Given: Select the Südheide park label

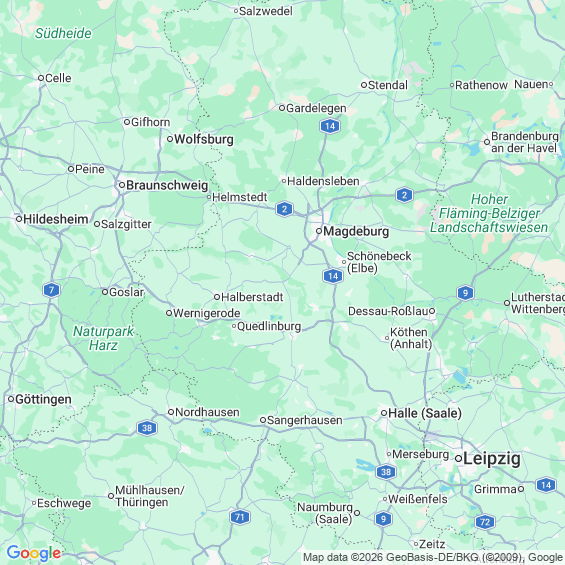Looking at the screenshot, I should (63, 33).
